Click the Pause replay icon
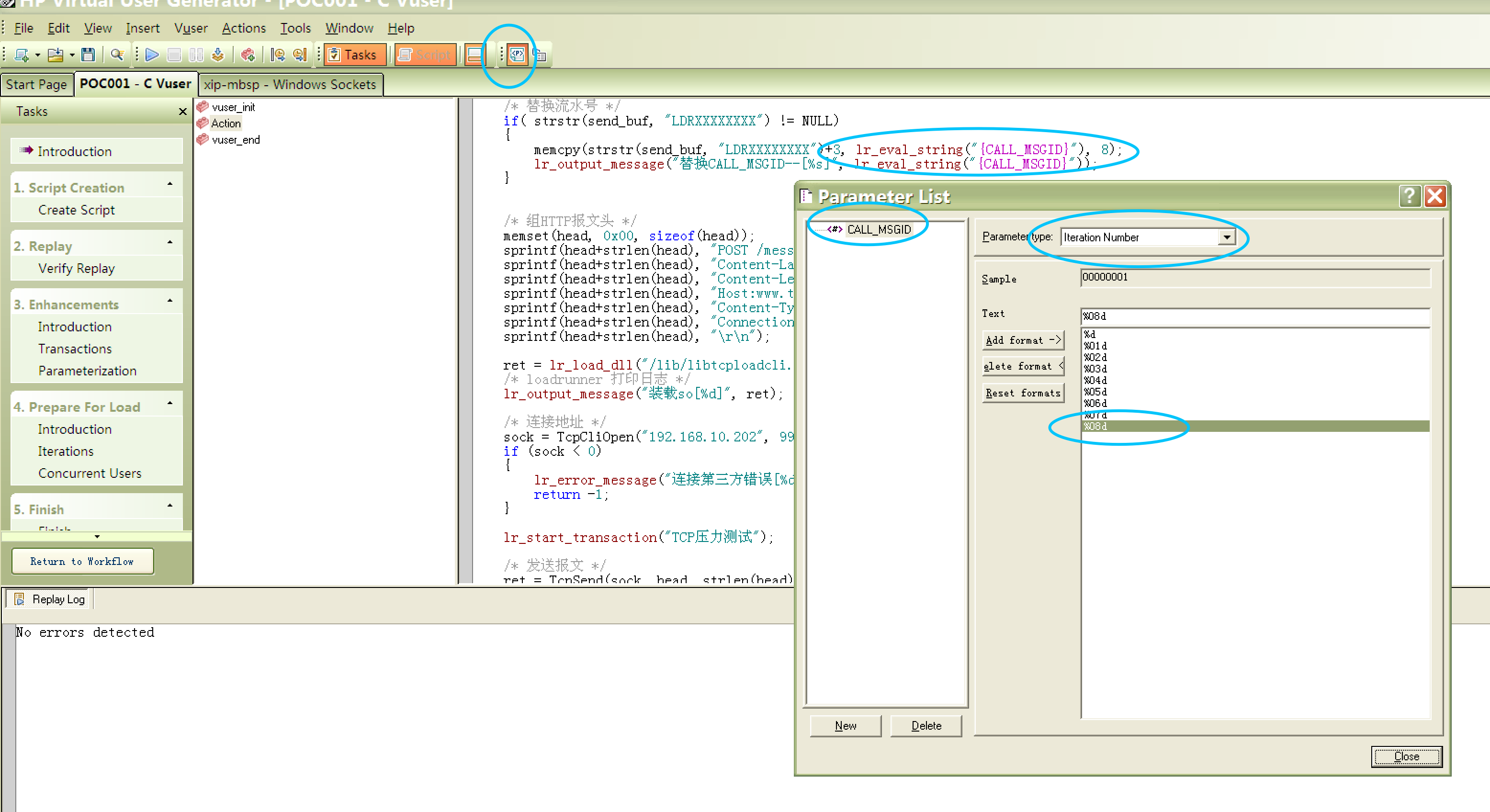Image resolution: width=1490 pixels, height=812 pixels. 196,55
